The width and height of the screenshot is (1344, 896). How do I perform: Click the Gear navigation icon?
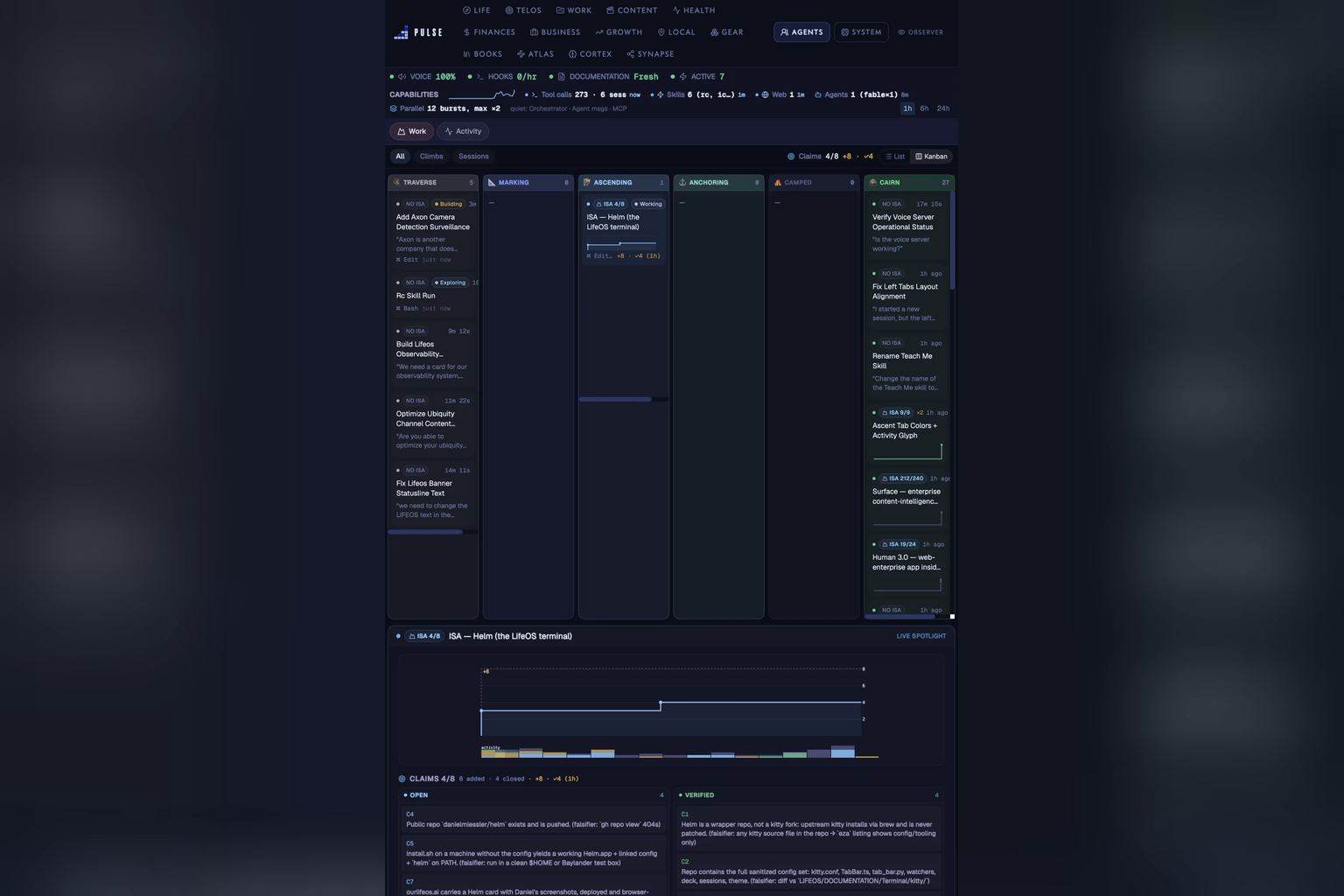coord(714,32)
